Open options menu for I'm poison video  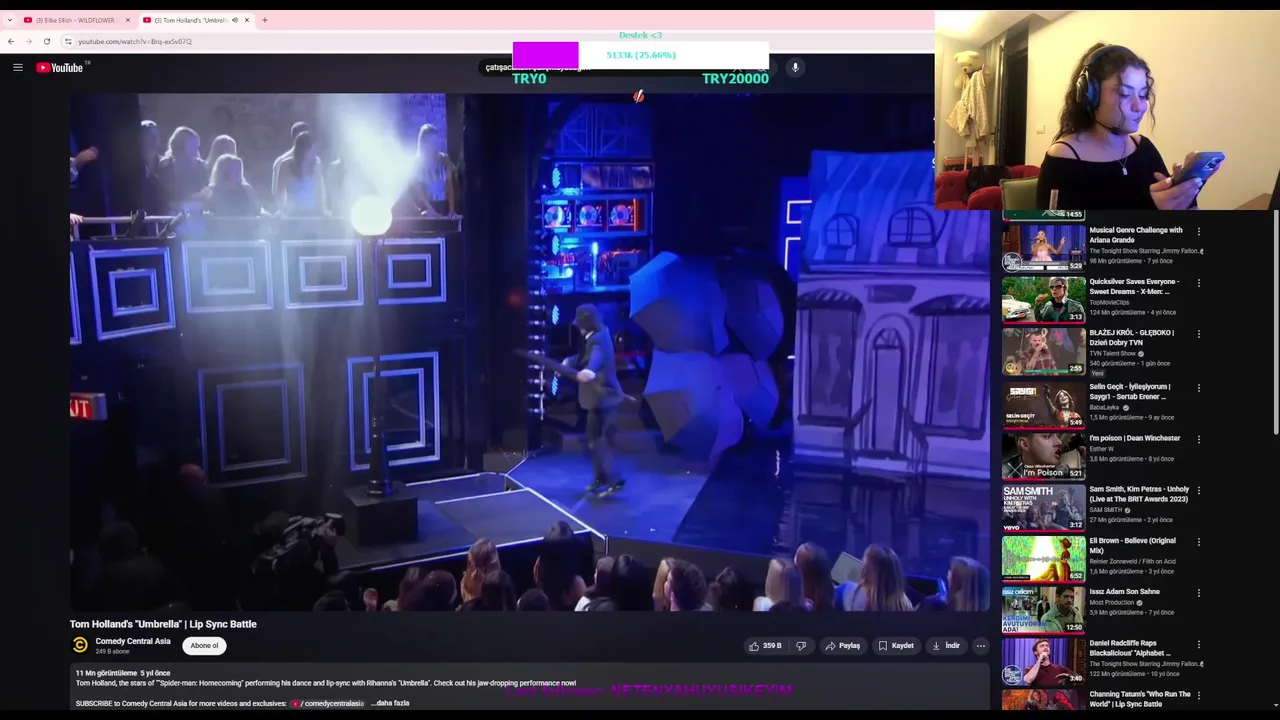[x=1199, y=439]
